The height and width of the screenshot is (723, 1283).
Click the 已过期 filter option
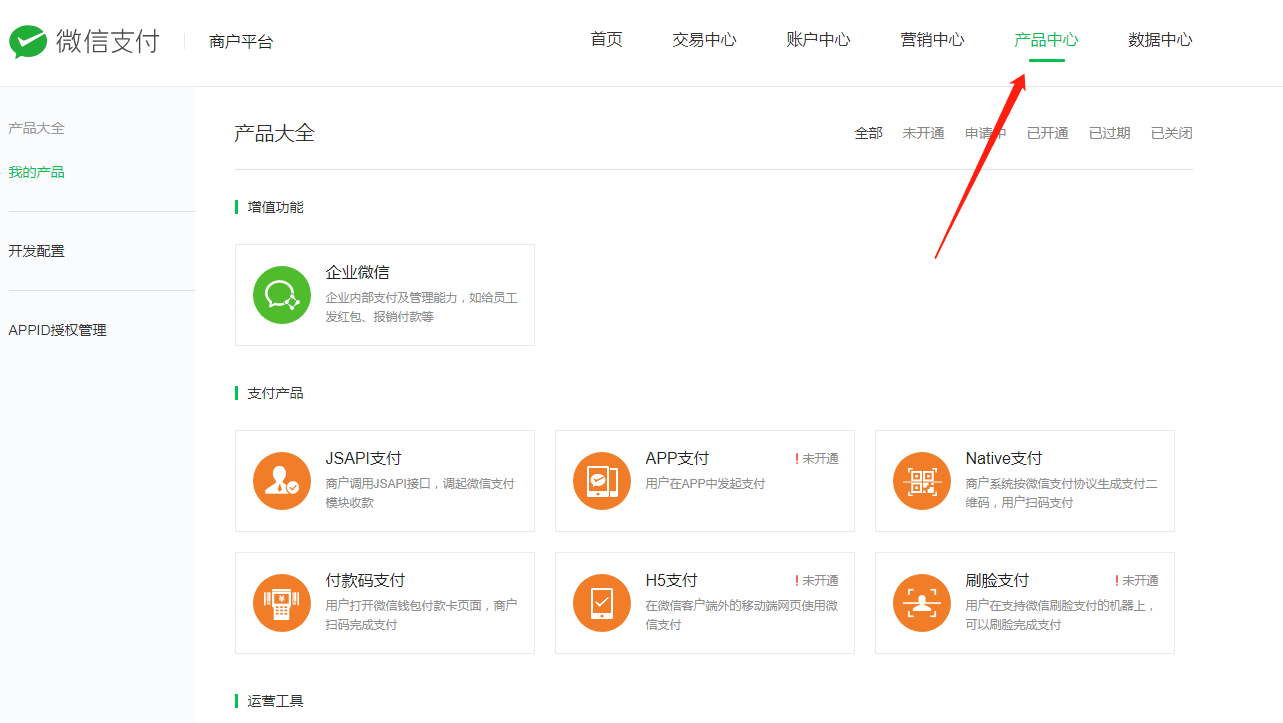[x=1108, y=132]
